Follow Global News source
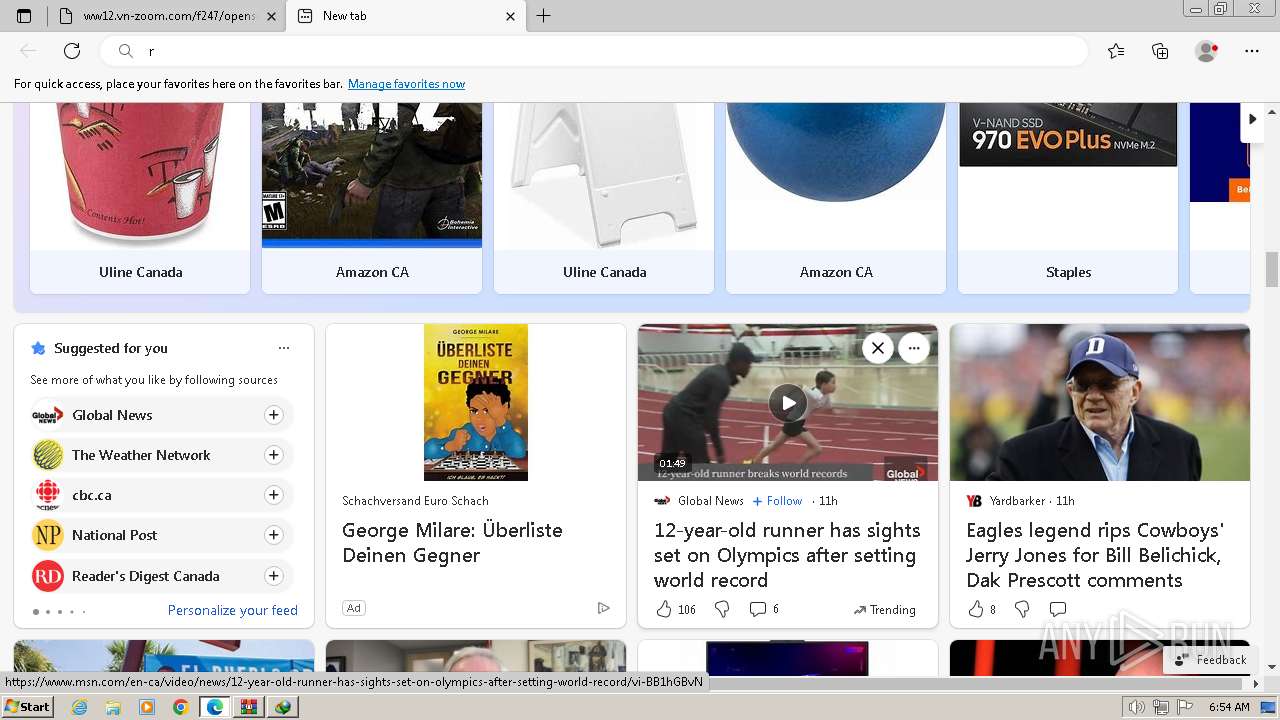Screen dimensions: 1280x720 click(x=273, y=415)
